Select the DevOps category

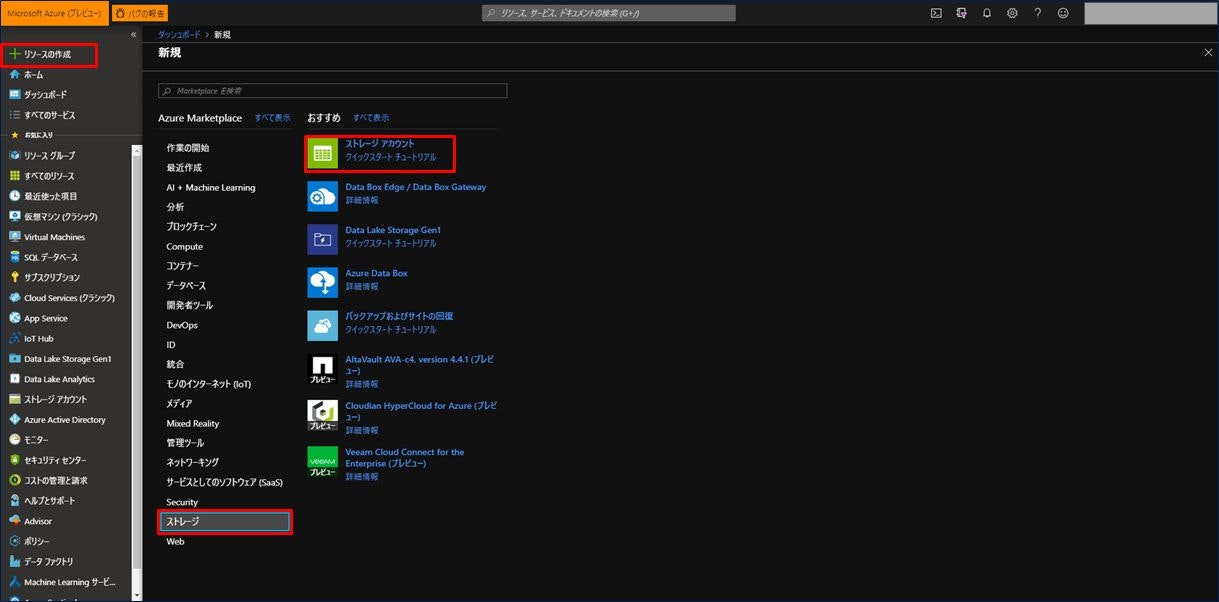pos(182,325)
